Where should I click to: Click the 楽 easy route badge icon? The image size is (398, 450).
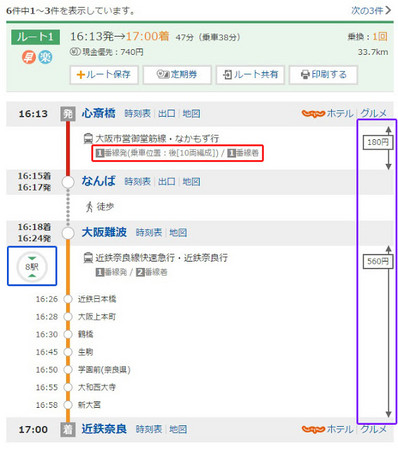coord(45,57)
